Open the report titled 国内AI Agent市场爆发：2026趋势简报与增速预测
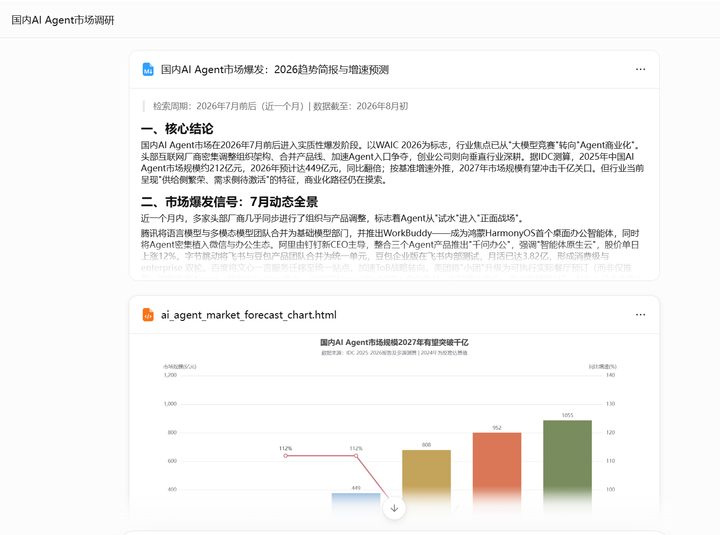Screen dimensions: 720x535 [275, 70]
